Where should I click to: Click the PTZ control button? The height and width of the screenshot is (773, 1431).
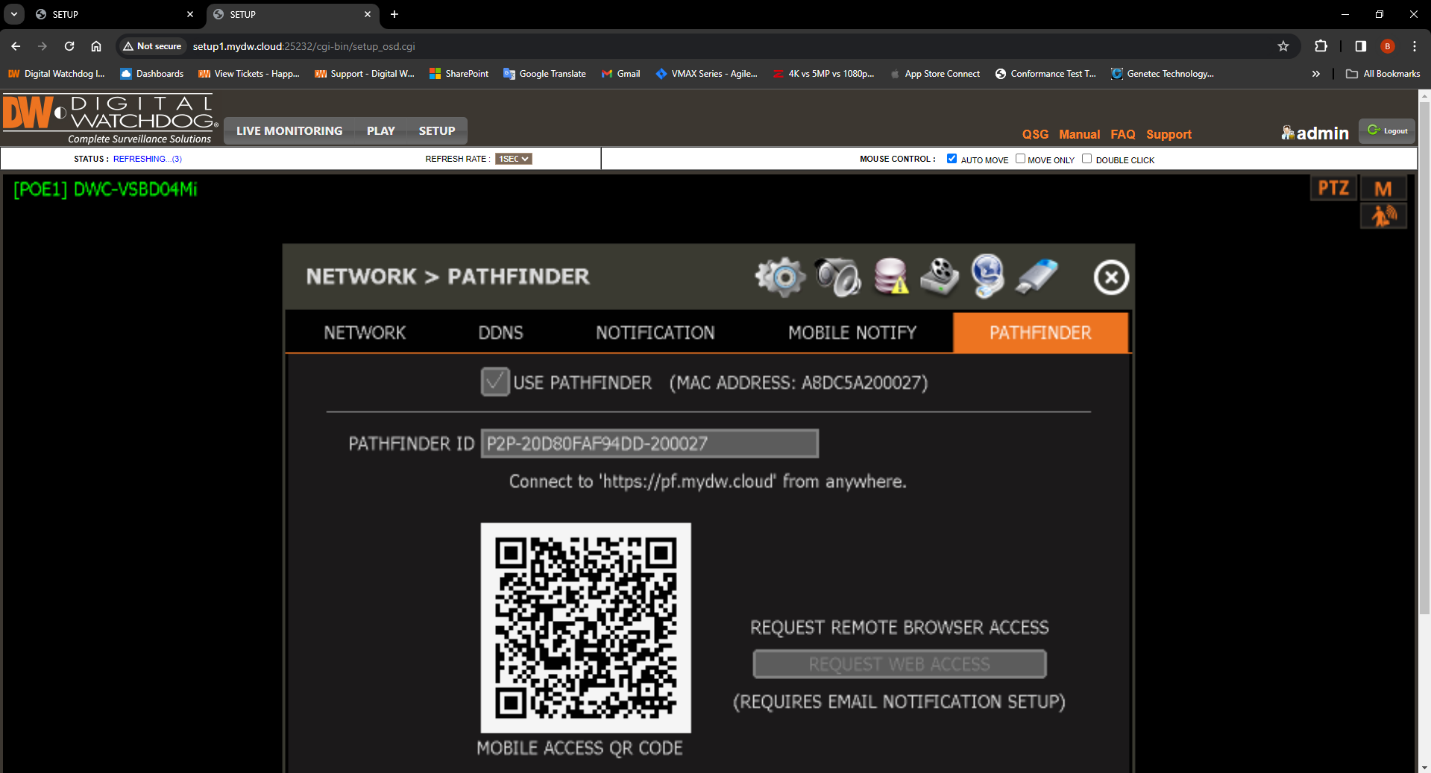click(x=1333, y=188)
